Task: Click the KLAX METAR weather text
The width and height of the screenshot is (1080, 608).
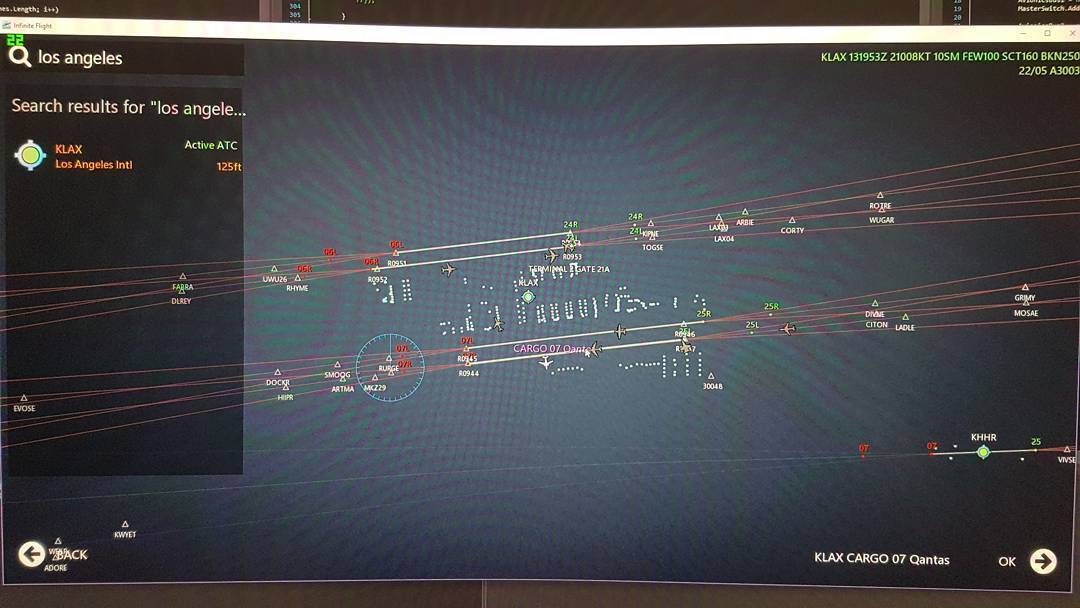Action: 950,63
